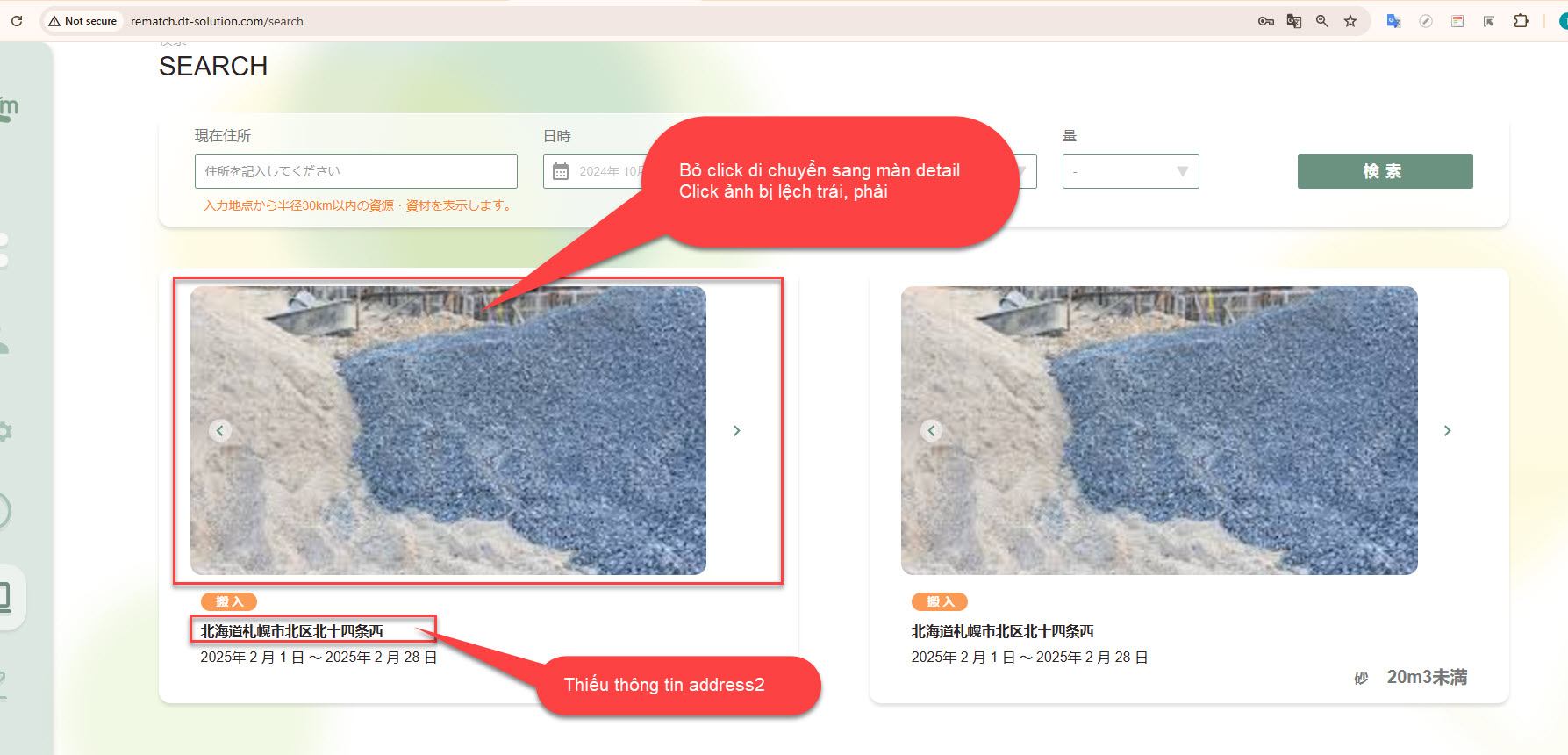Click first listing's address 北海道札幌市北区北十四条西

[x=291, y=631]
